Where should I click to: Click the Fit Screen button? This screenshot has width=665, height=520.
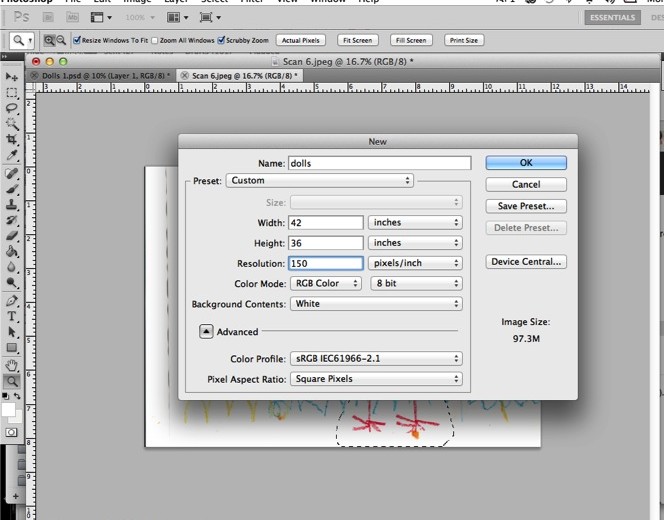358,40
